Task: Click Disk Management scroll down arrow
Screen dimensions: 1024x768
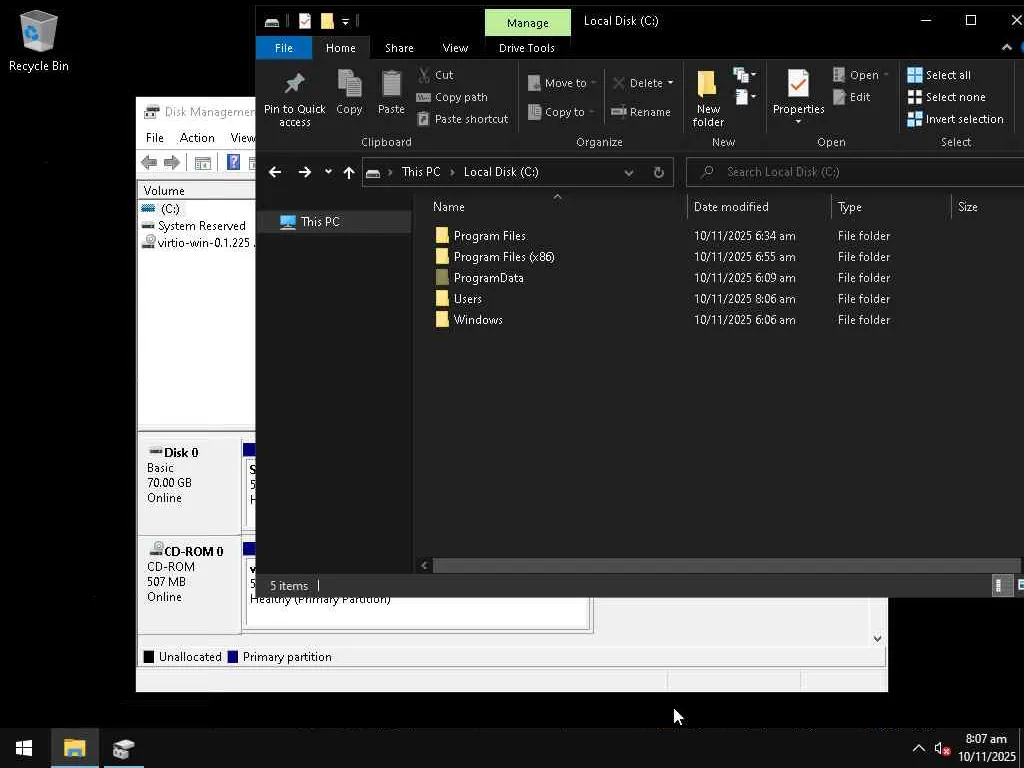Action: pyautogui.click(x=877, y=639)
